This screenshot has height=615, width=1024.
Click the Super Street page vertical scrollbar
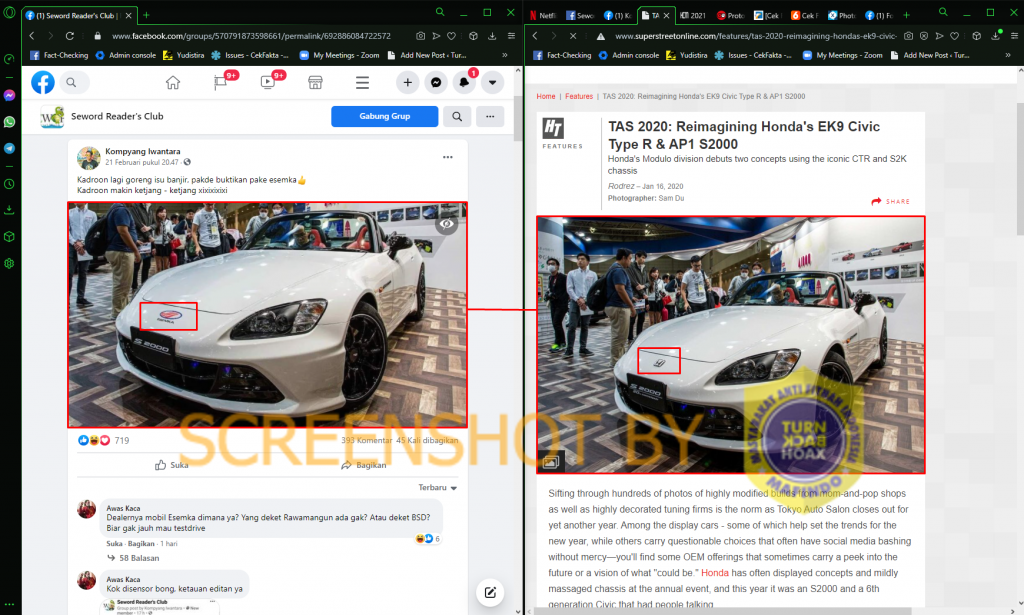click(x=1020, y=168)
